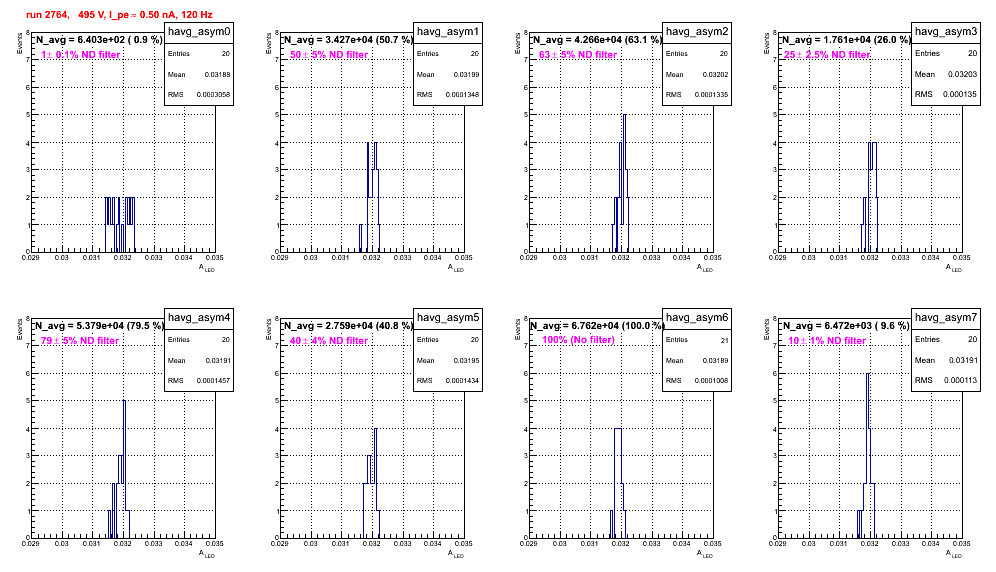Click the N_avg = 4.266e+04 label
Viewport: 996px width, 572px height.
[x=597, y=40]
